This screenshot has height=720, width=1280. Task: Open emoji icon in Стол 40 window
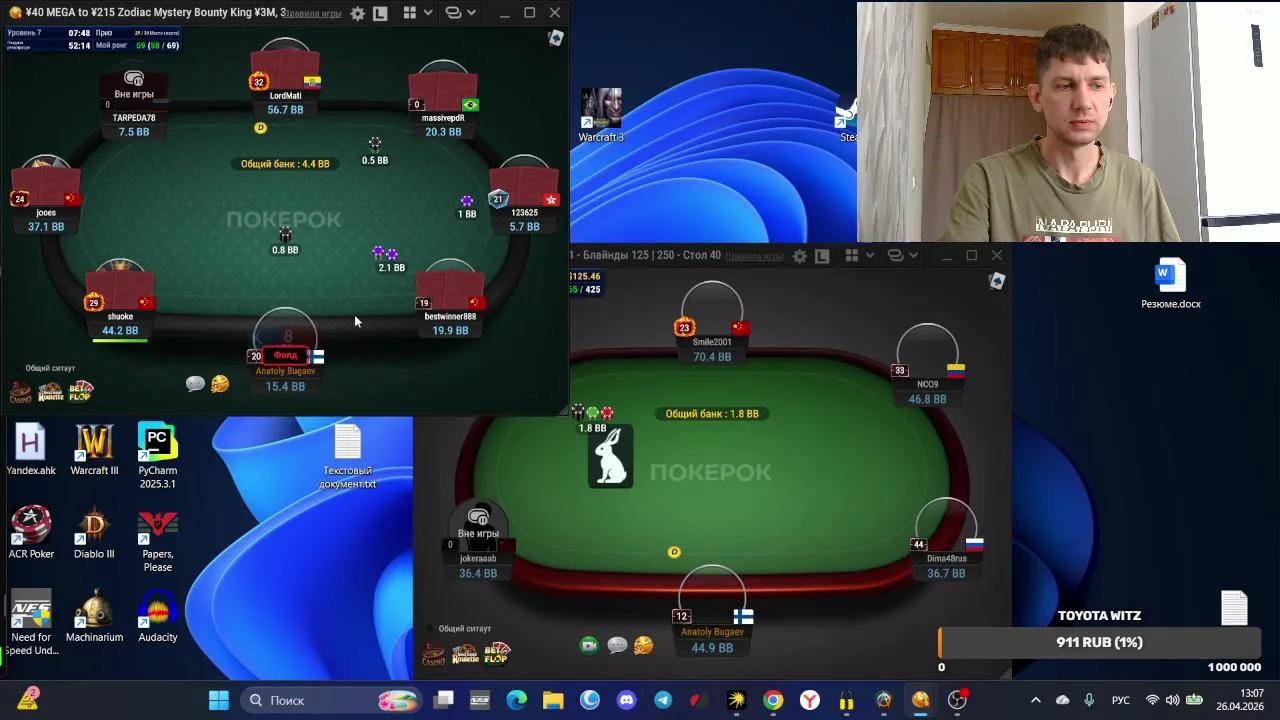pos(643,646)
